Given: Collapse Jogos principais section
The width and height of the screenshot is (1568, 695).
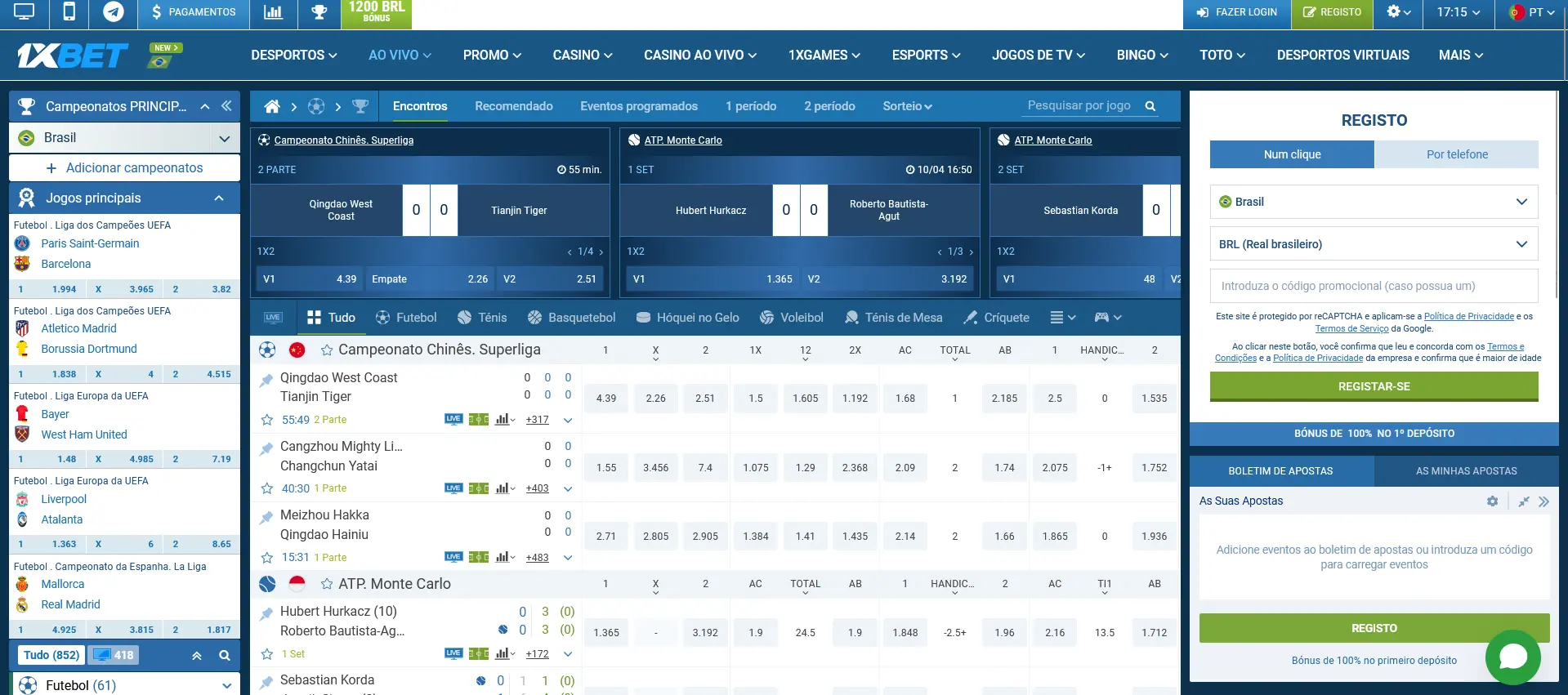Looking at the screenshot, I should [219, 198].
